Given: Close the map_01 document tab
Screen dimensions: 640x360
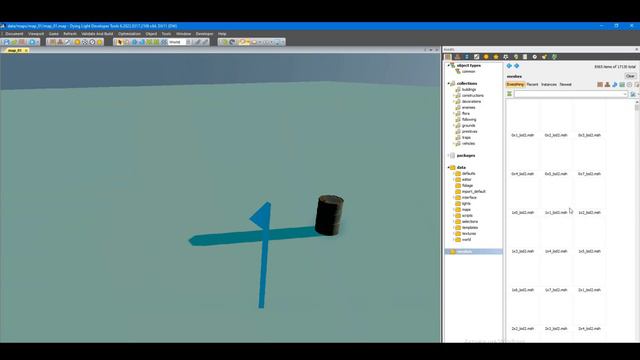Looking at the screenshot, I should (26, 50).
